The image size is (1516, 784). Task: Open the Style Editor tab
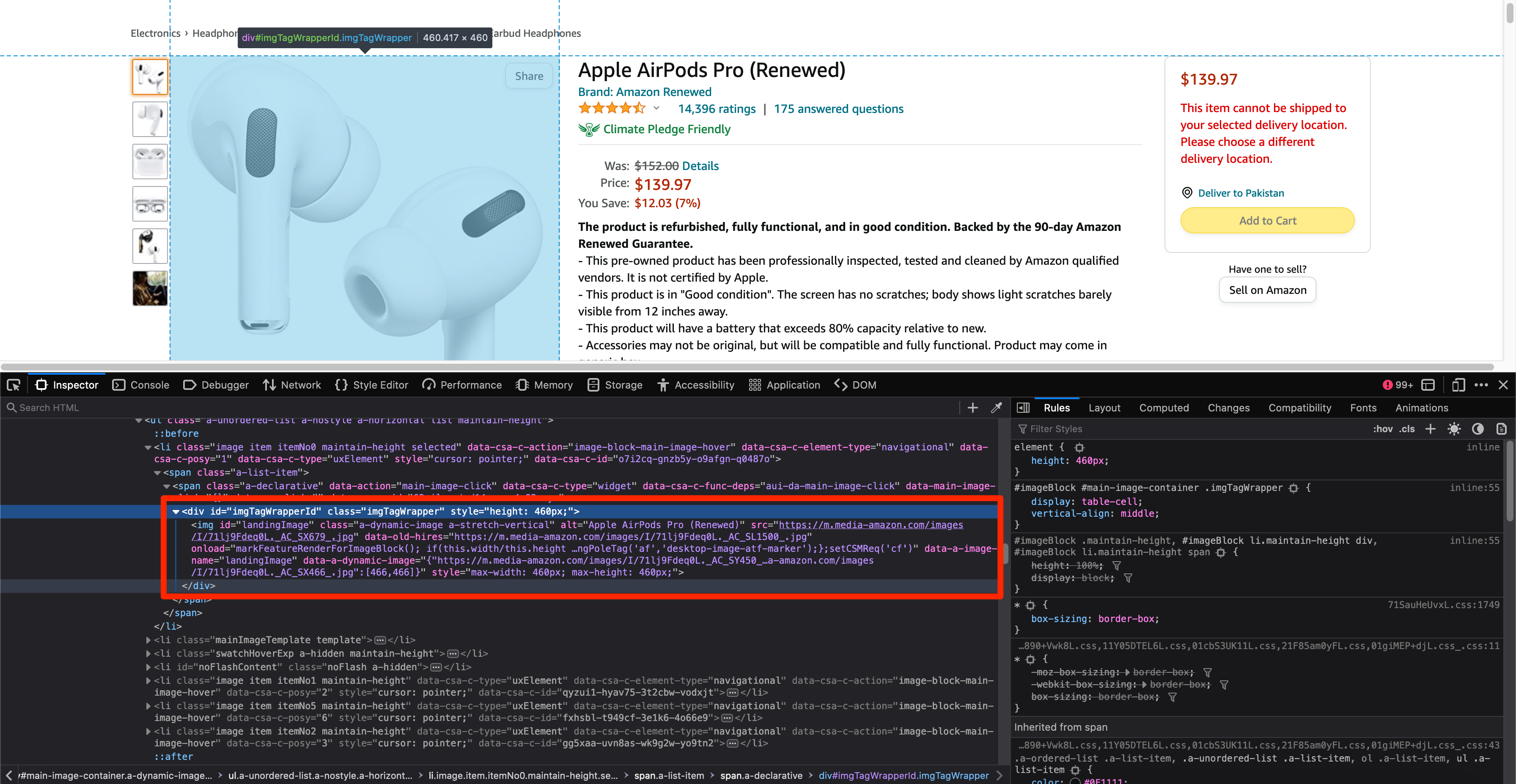(x=371, y=385)
